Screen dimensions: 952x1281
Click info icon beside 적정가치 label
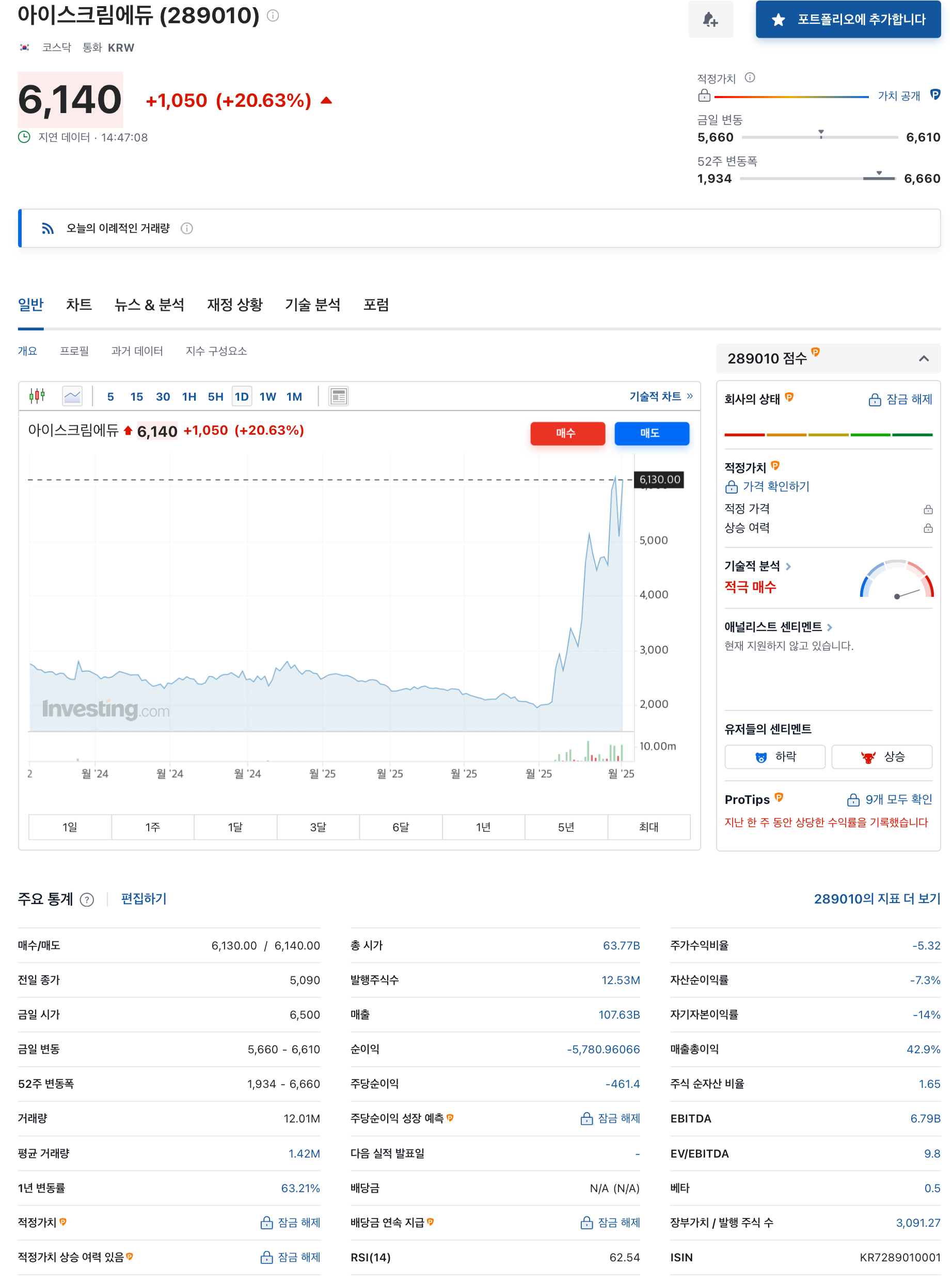[x=750, y=77]
